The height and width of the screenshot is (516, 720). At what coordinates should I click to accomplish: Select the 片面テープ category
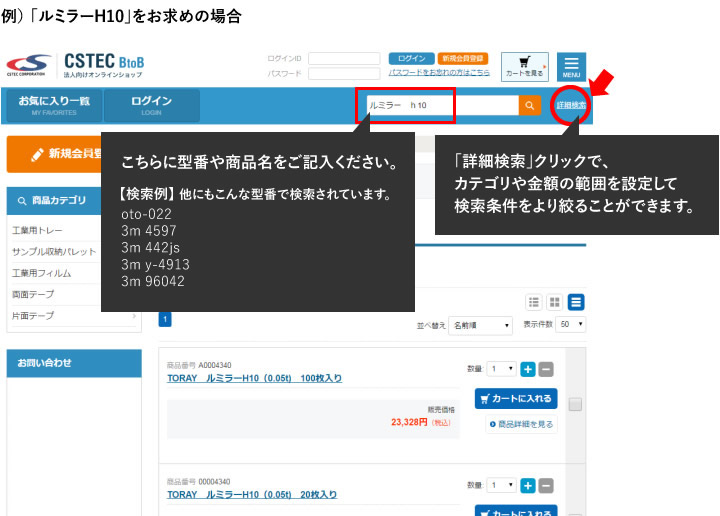tap(33, 316)
